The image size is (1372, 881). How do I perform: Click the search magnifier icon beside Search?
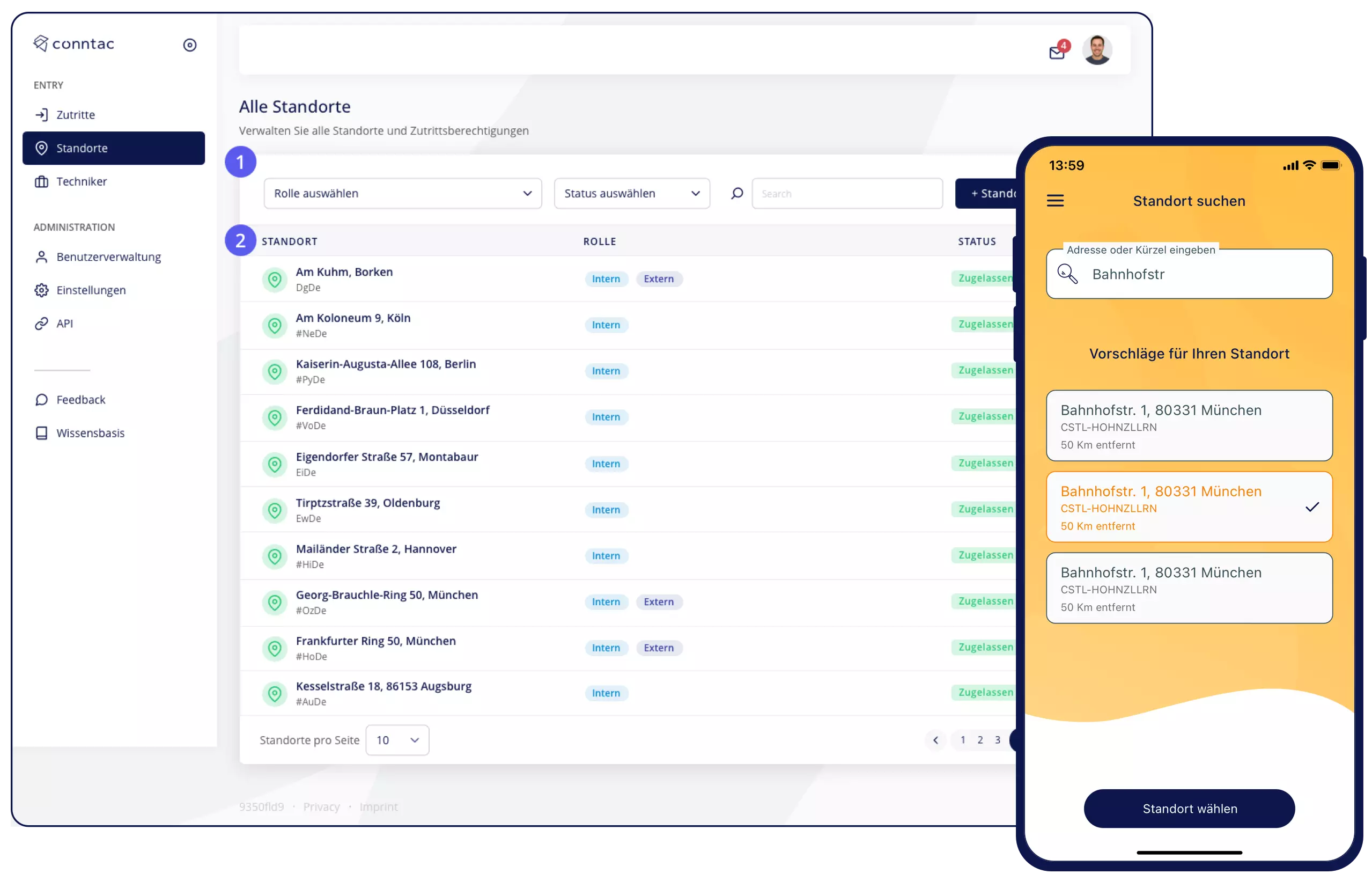(x=736, y=193)
